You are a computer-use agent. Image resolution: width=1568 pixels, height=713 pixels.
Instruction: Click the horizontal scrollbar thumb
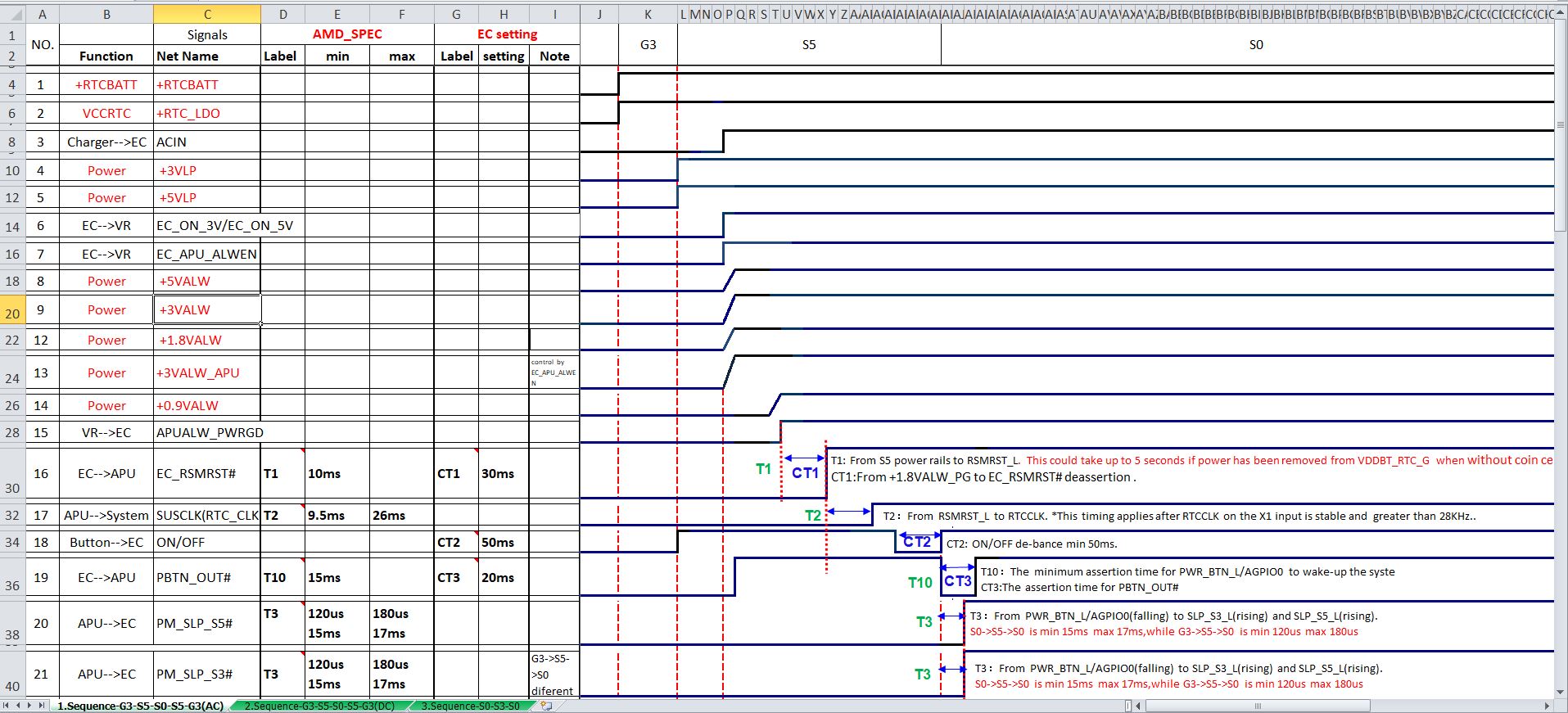click(x=1258, y=706)
